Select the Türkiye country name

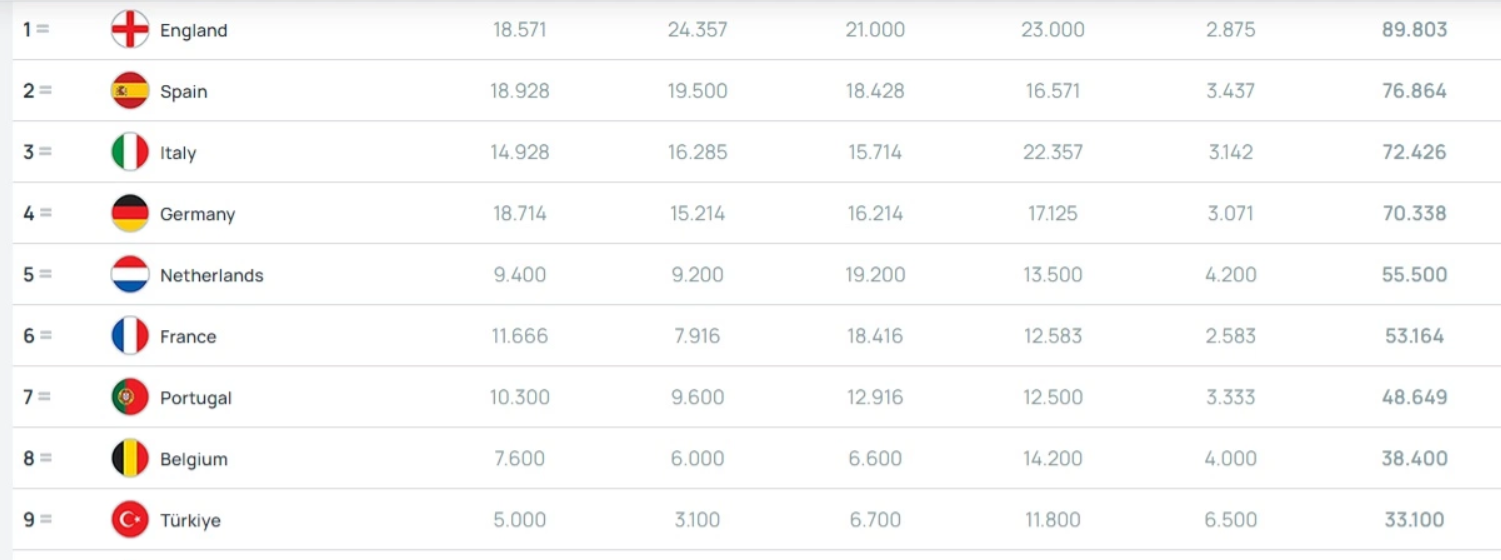(x=190, y=521)
